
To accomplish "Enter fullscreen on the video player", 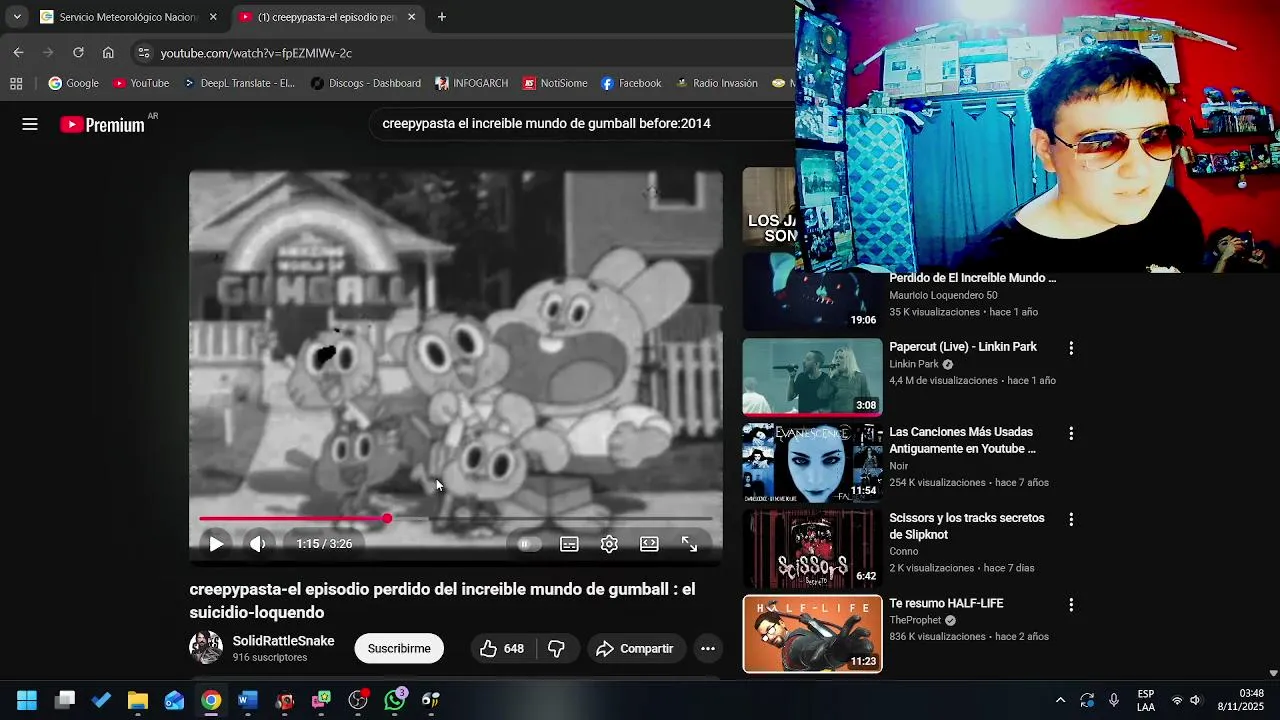I will pyautogui.click(x=690, y=544).
